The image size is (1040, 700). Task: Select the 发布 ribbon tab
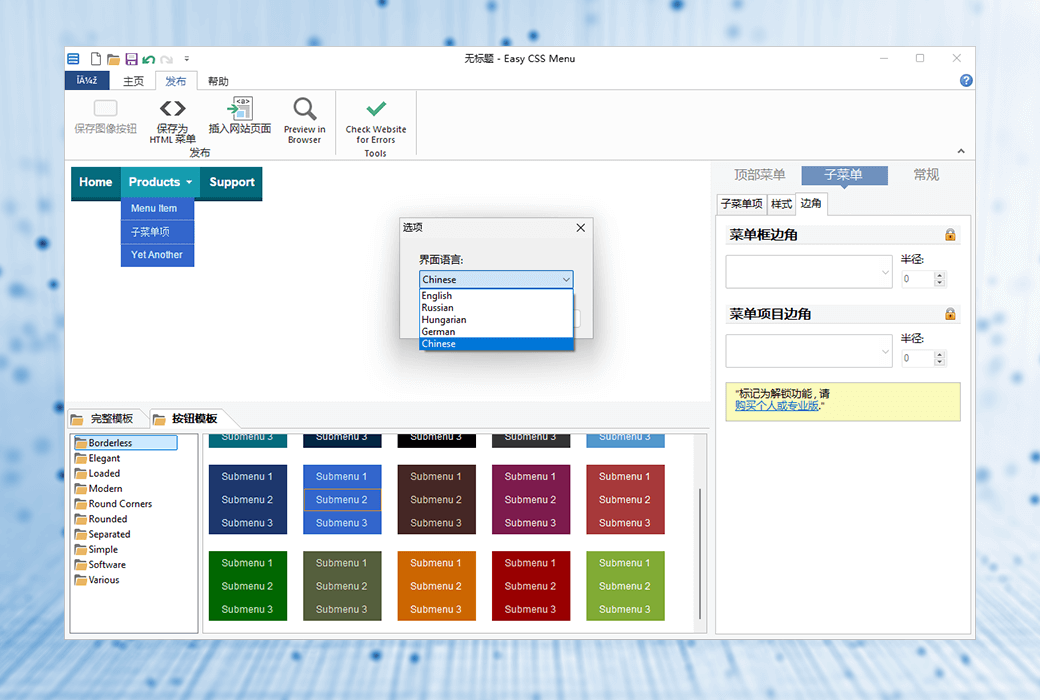176,81
